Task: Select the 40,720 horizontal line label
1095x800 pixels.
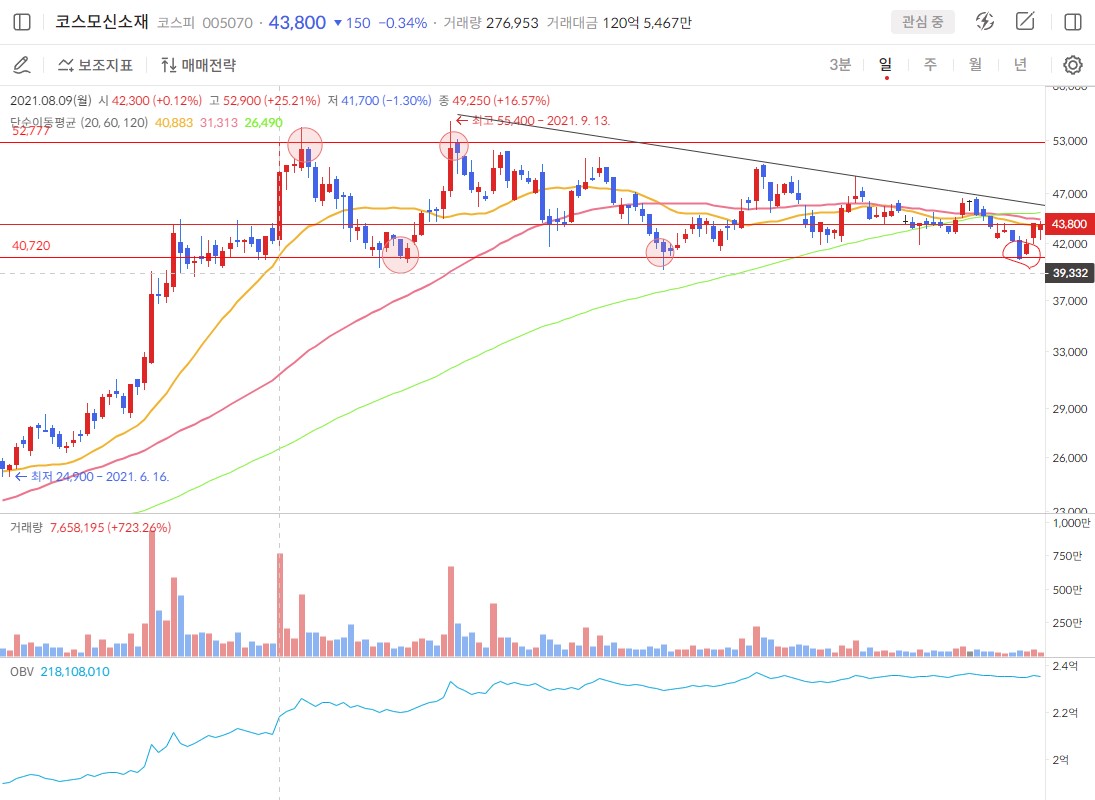Action: [x=31, y=246]
